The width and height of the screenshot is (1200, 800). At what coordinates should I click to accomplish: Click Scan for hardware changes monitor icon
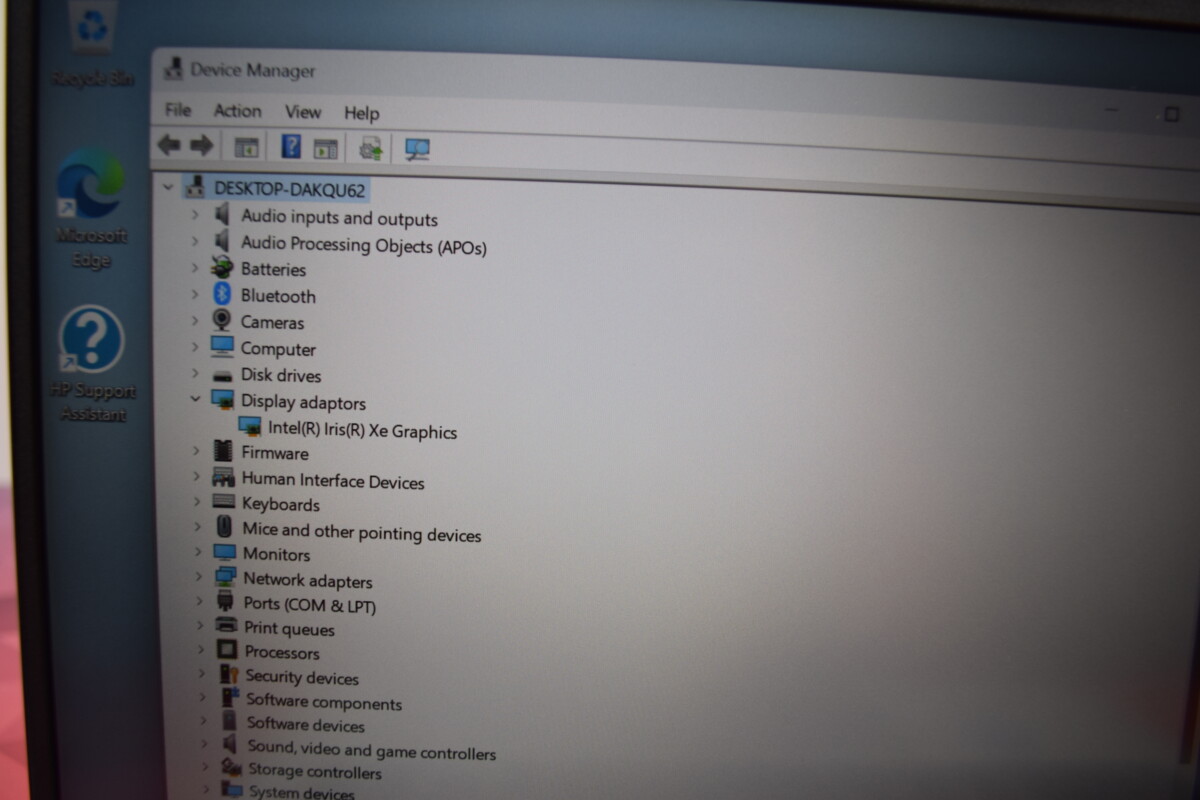point(417,149)
